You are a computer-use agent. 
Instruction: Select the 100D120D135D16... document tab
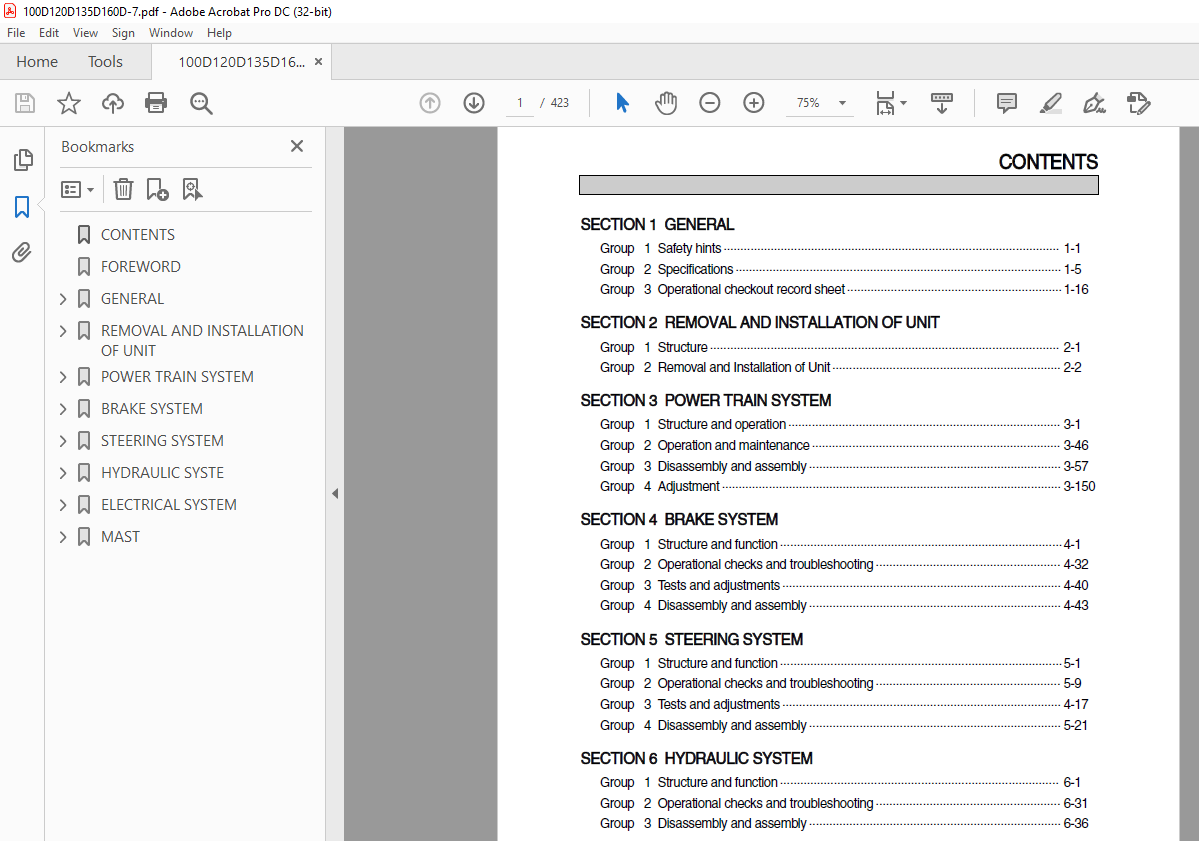pyautogui.click(x=242, y=62)
